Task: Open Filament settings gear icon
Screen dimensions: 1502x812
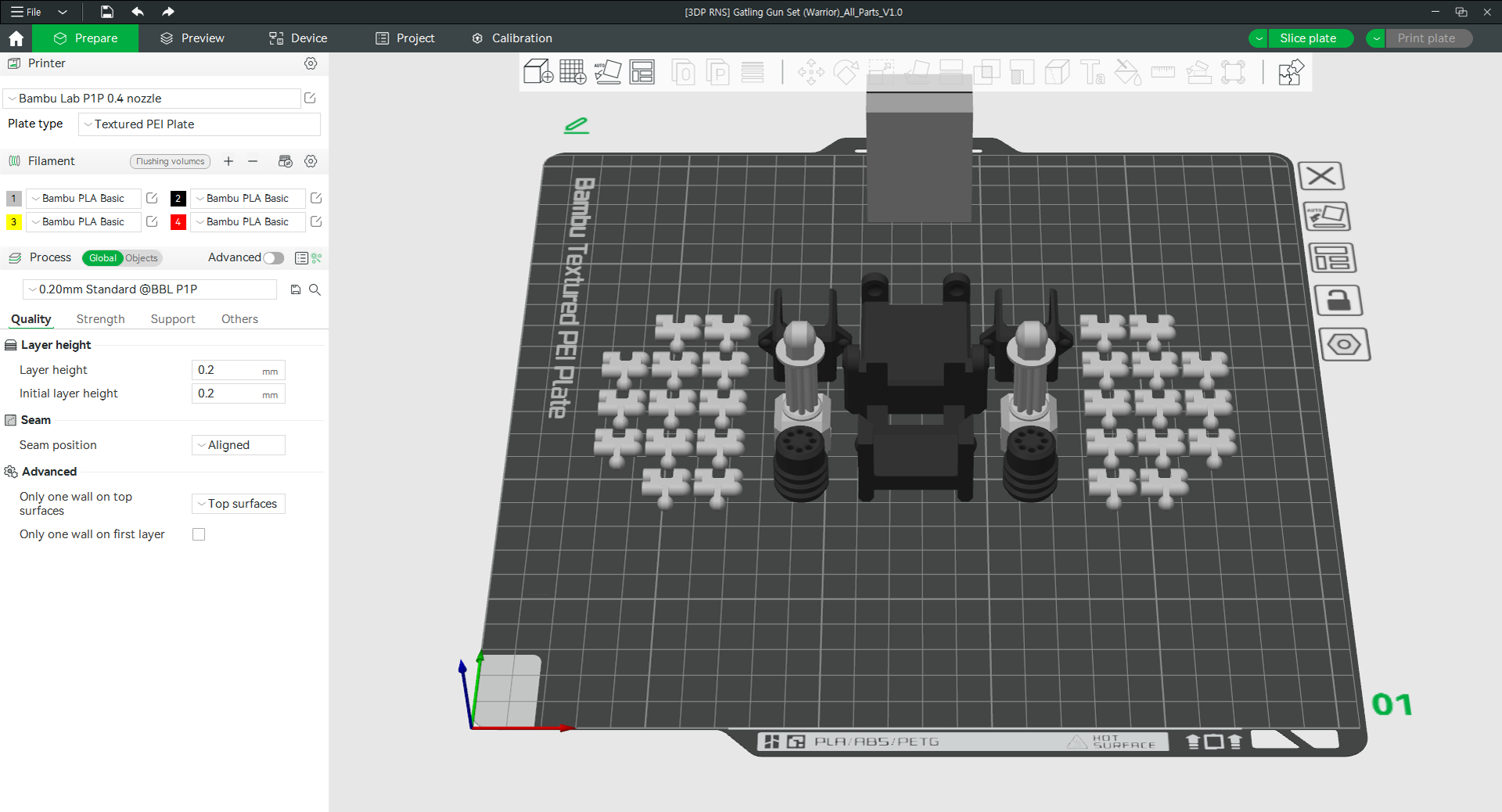Action: click(x=311, y=161)
